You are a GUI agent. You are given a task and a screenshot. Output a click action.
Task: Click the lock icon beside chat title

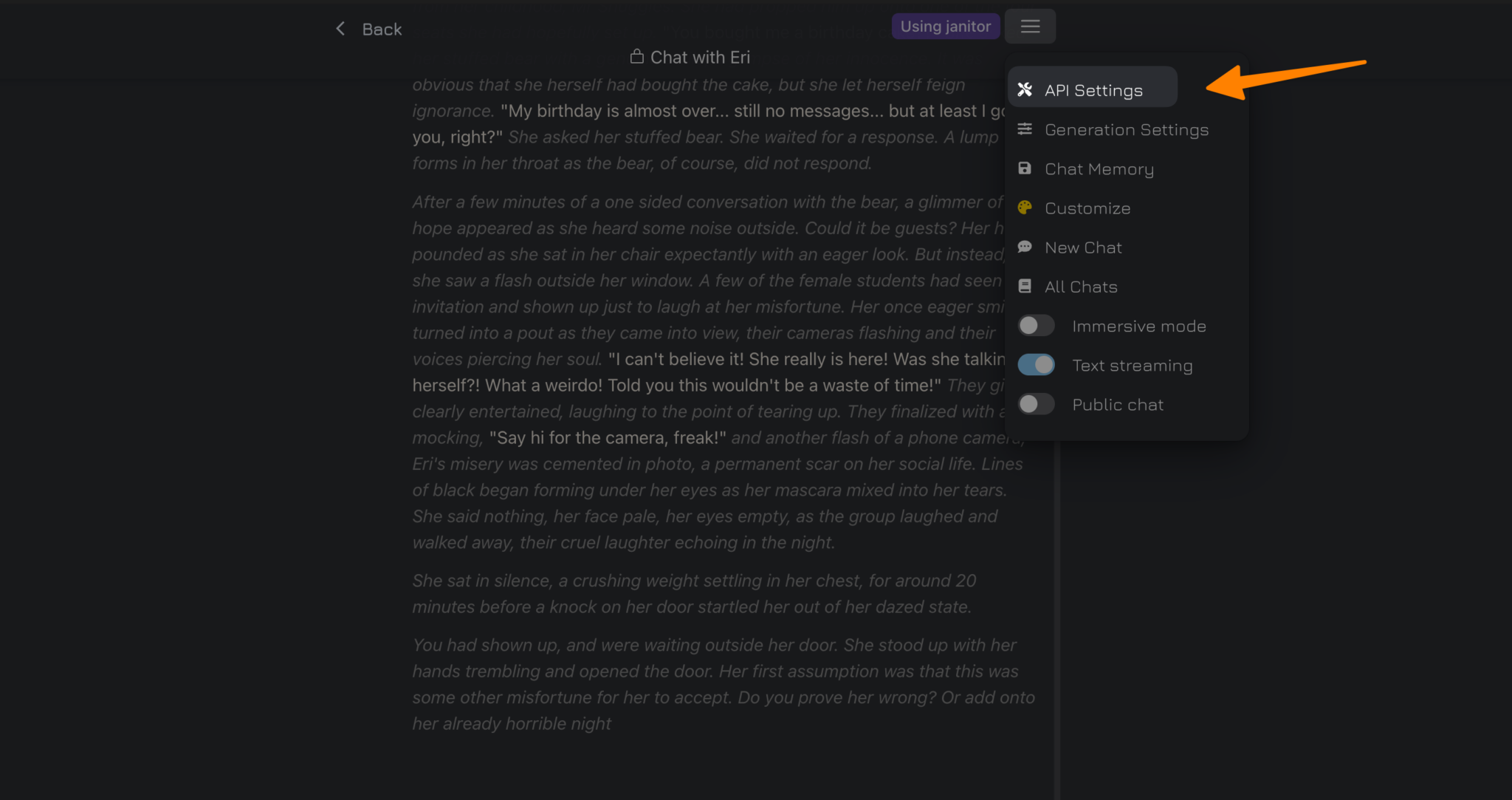click(x=636, y=57)
